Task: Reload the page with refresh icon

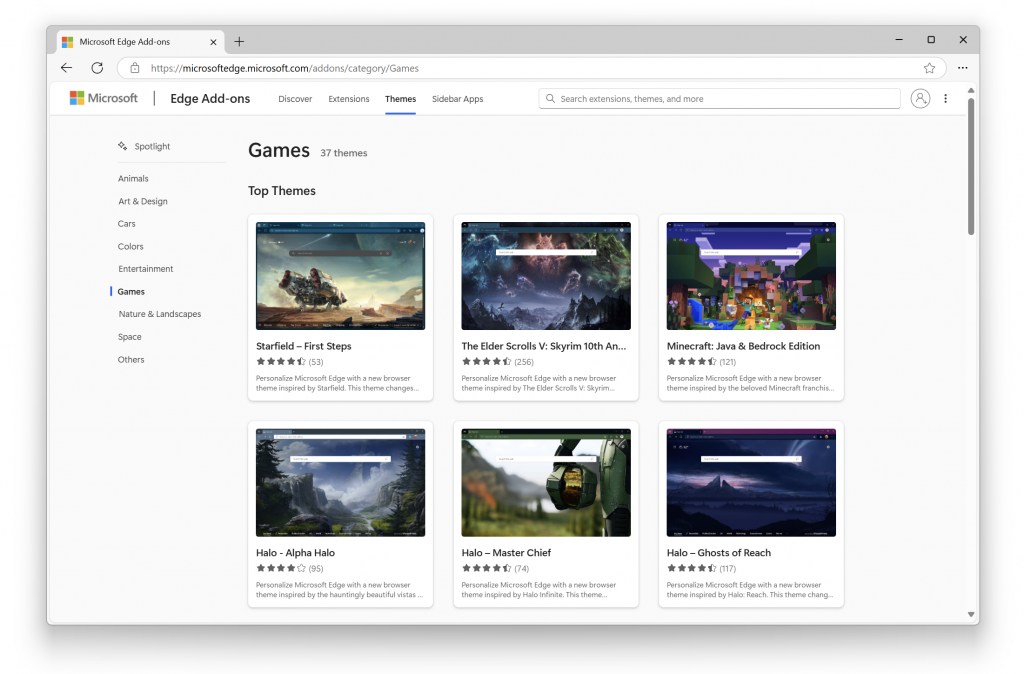Action: tap(97, 68)
